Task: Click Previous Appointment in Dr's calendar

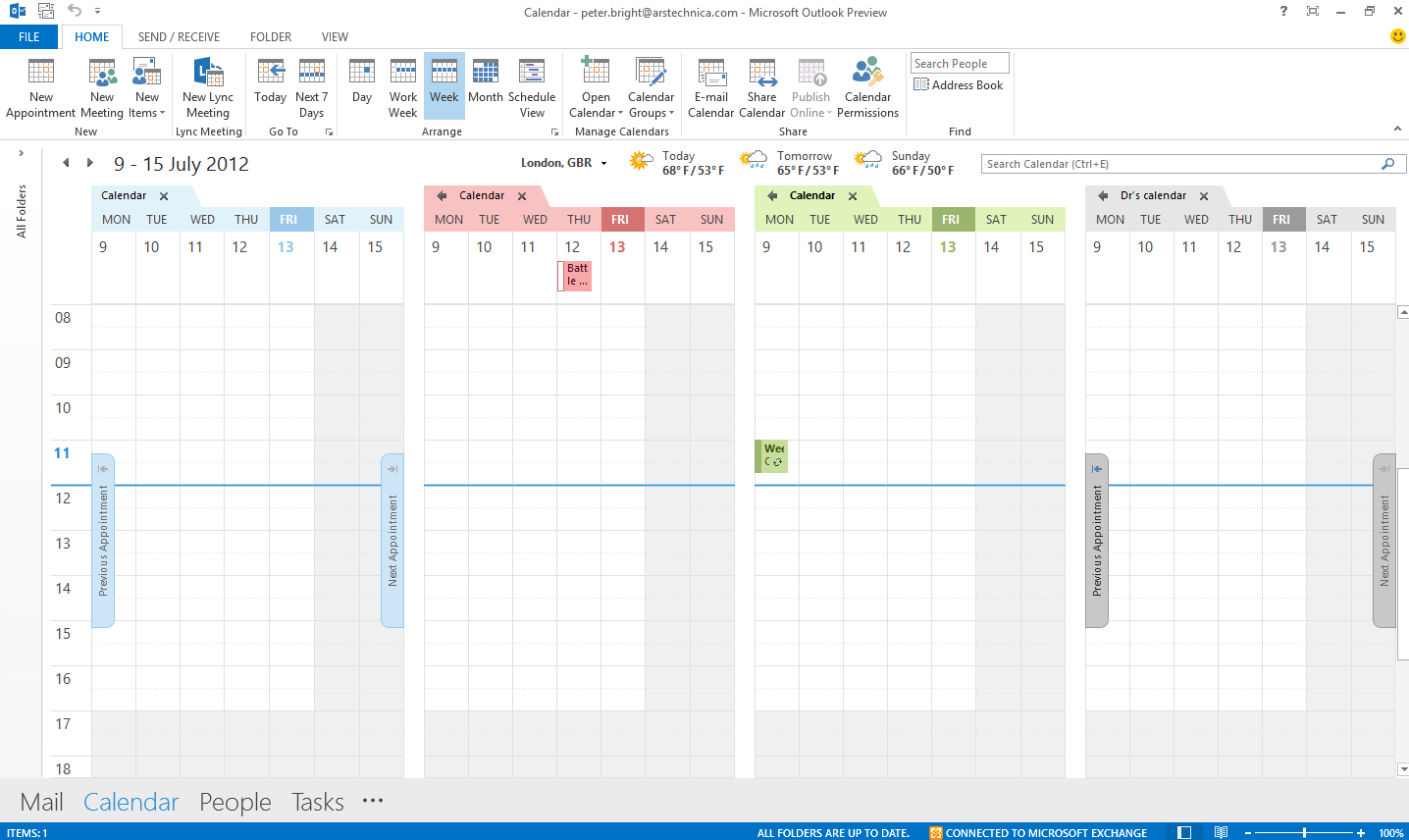Action: (x=1097, y=540)
